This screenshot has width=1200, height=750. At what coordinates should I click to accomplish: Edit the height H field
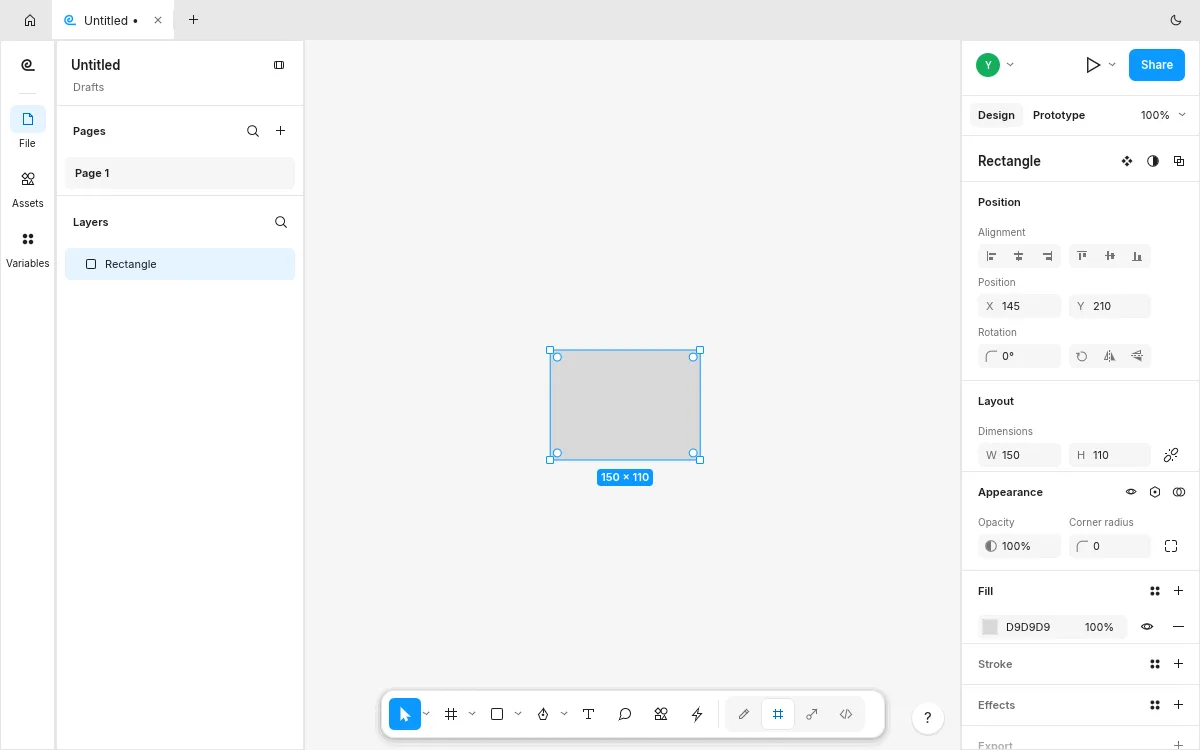(x=1110, y=455)
